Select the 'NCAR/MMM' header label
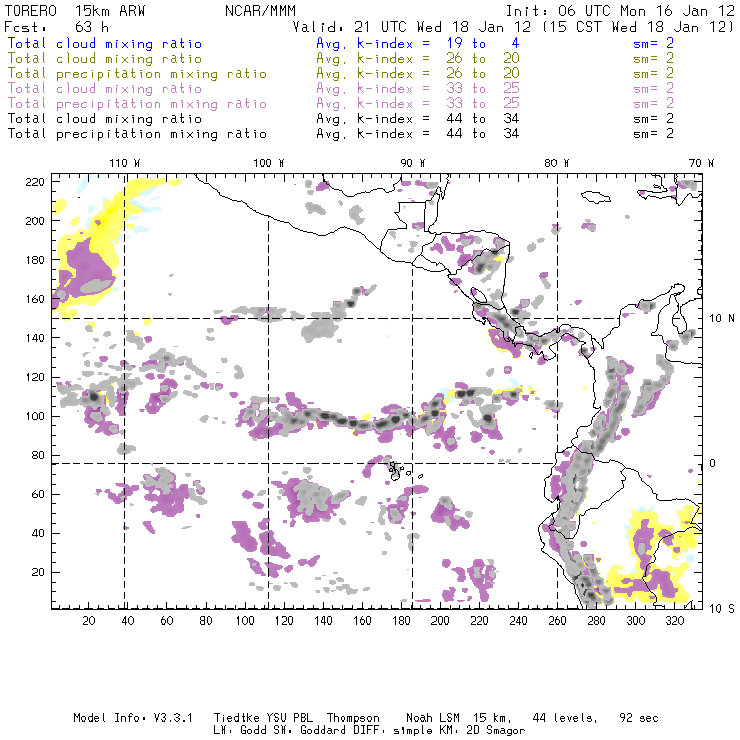740x740 pixels. pyautogui.click(x=261, y=11)
